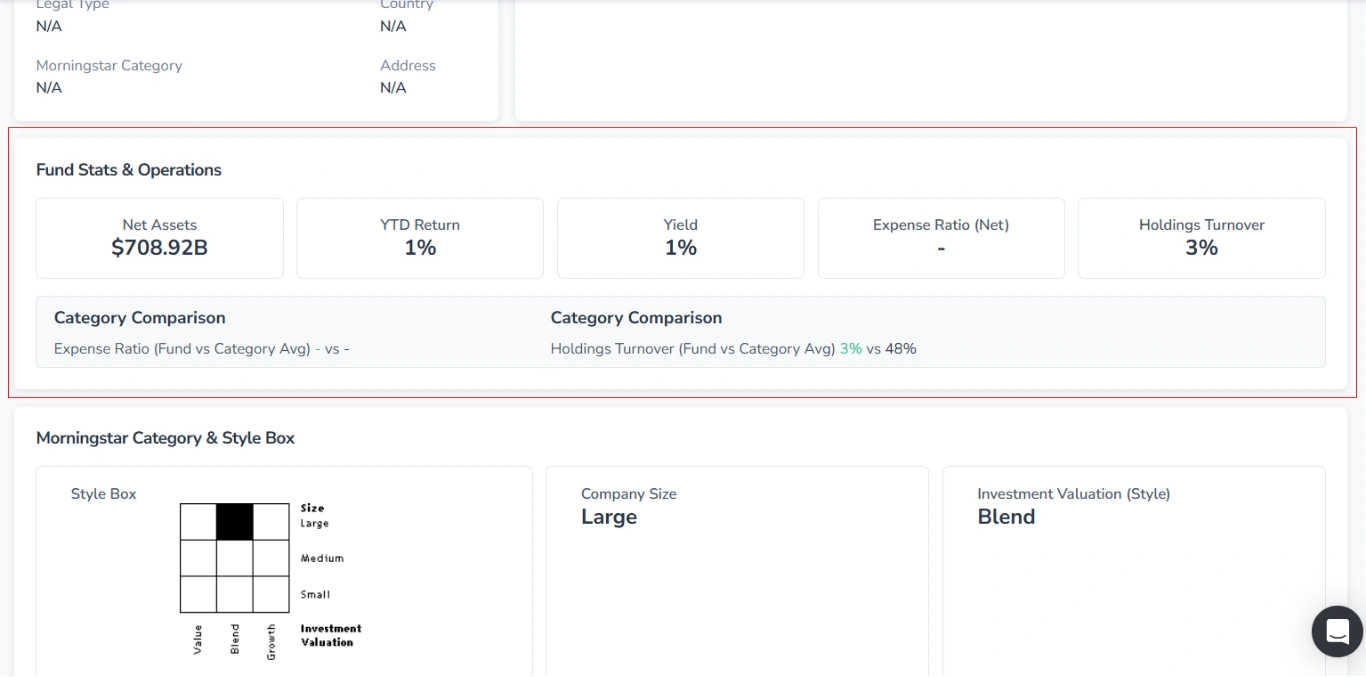Open the chat support bubble icon
The height and width of the screenshot is (677, 1366).
pyautogui.click(x=1337, y=631)
